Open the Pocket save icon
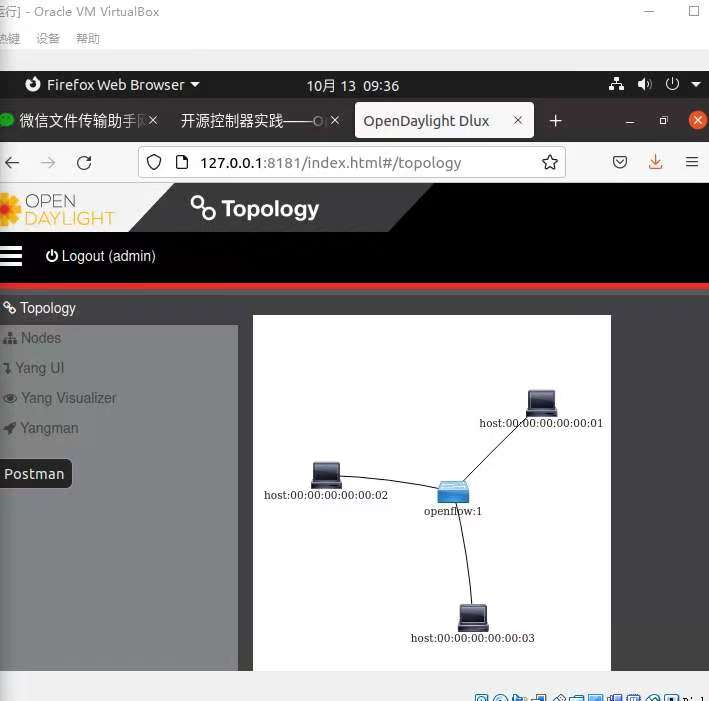The height and width of the screenshot is (701, 709). click(x=619, y=162)
